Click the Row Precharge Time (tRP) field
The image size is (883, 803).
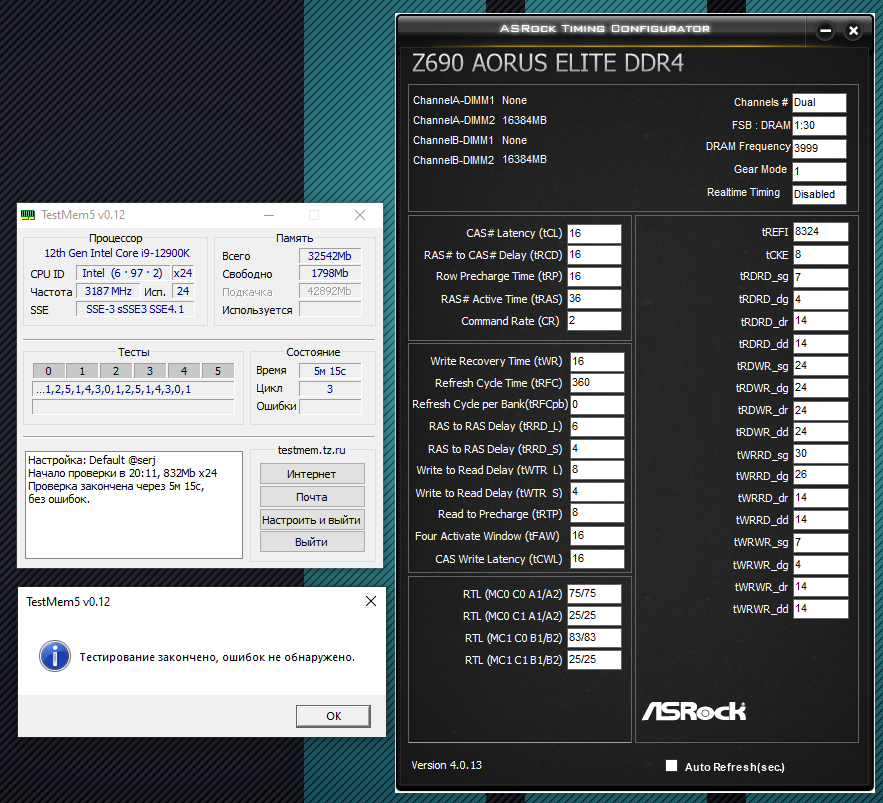tap(594, 276)
